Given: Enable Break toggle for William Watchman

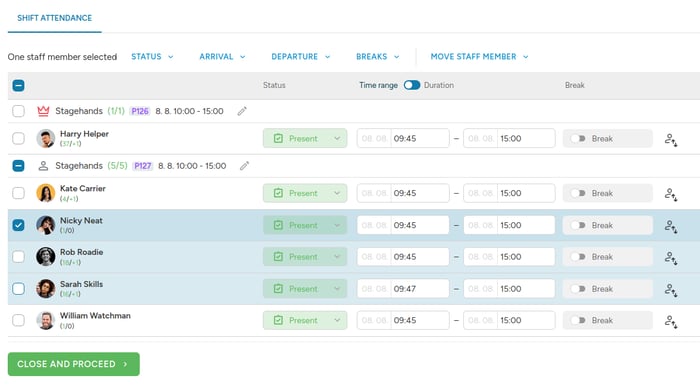Looking at the screenshot, I should (x=578, y=320).
